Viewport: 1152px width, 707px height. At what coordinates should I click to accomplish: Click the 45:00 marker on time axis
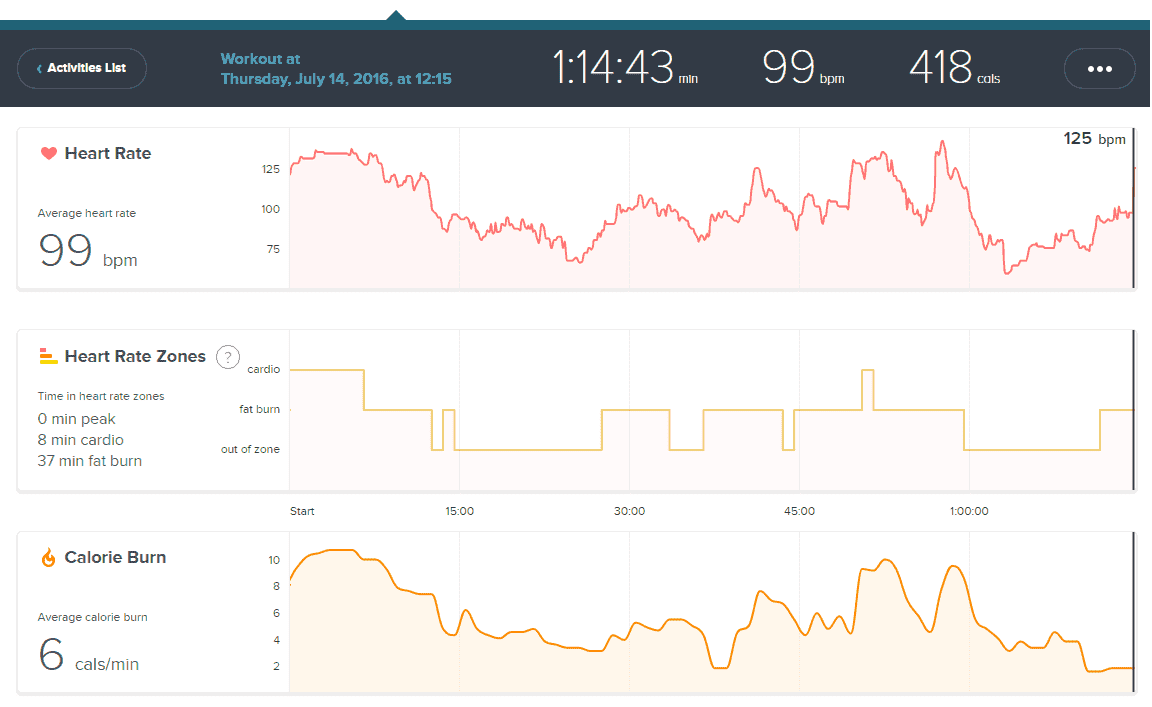pos(799,511)
